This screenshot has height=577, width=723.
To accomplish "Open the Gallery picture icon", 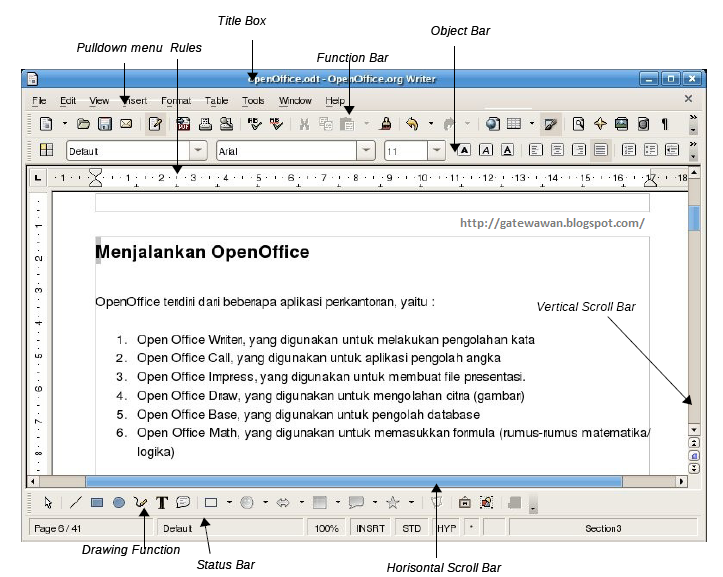I will point(621,124).
